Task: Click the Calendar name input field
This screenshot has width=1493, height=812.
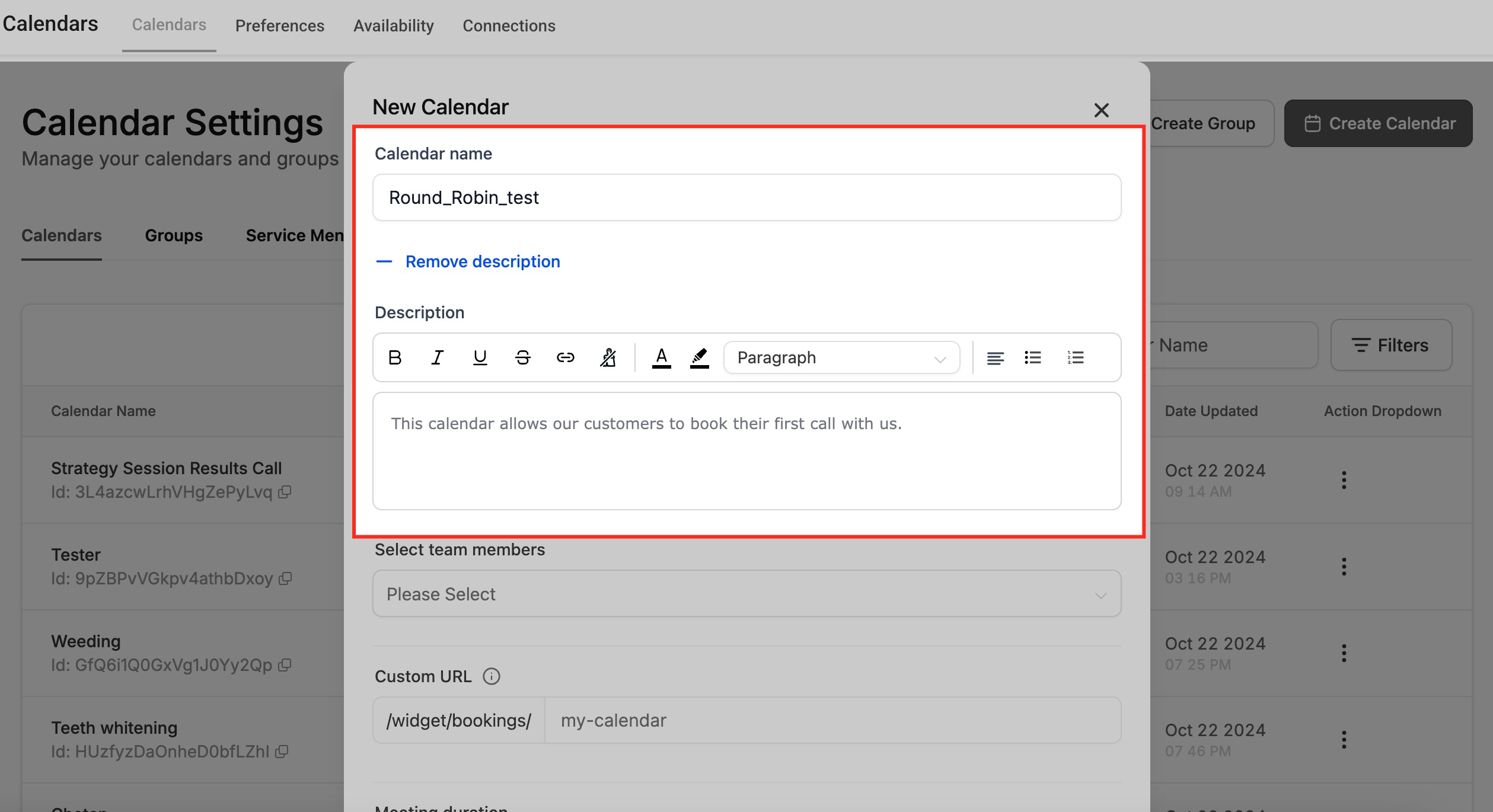Action: [746, 197]
